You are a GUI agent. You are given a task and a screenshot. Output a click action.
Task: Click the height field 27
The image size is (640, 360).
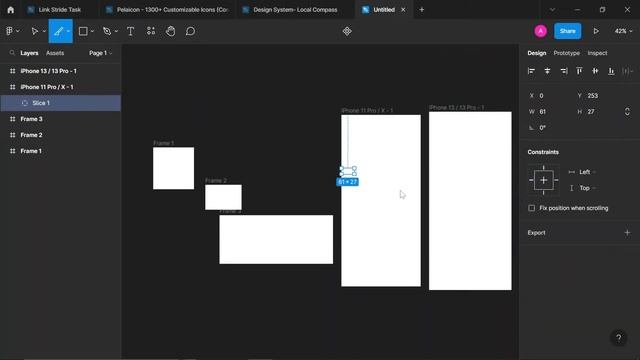pyautogui.click(x=597, y=111)
